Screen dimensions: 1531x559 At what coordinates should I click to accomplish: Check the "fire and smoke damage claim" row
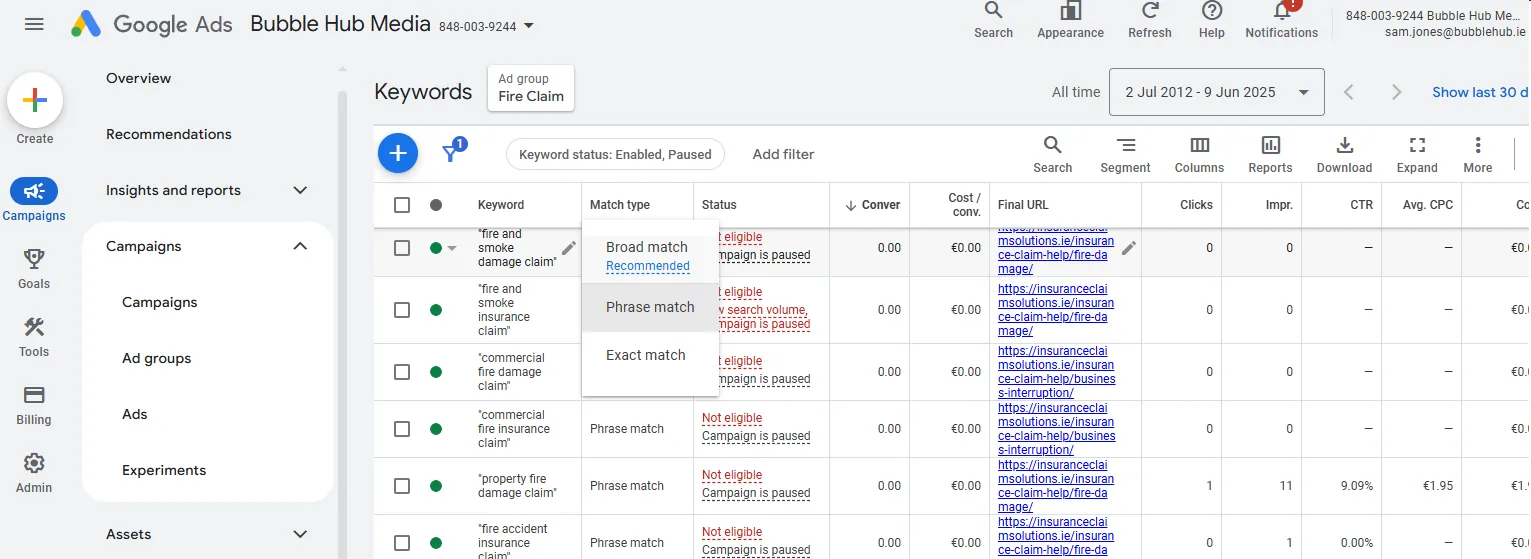402,248
